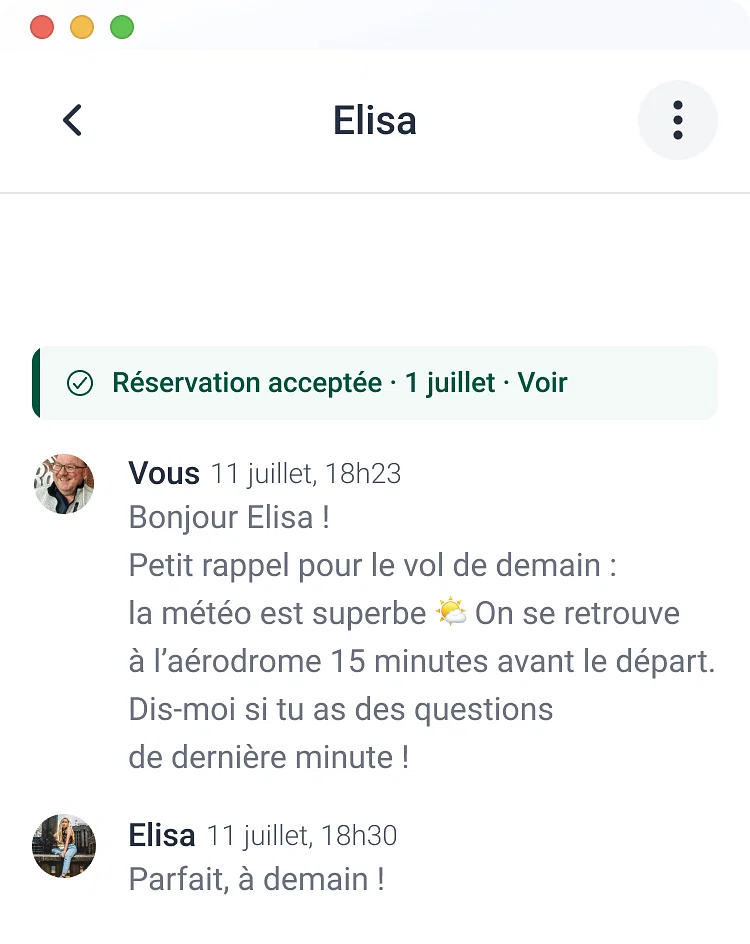The image size is (750, 944).
Task: Click the 11 juillet, 18h30 timestamp
Action: pyautogui.click(x=302, y=836)
